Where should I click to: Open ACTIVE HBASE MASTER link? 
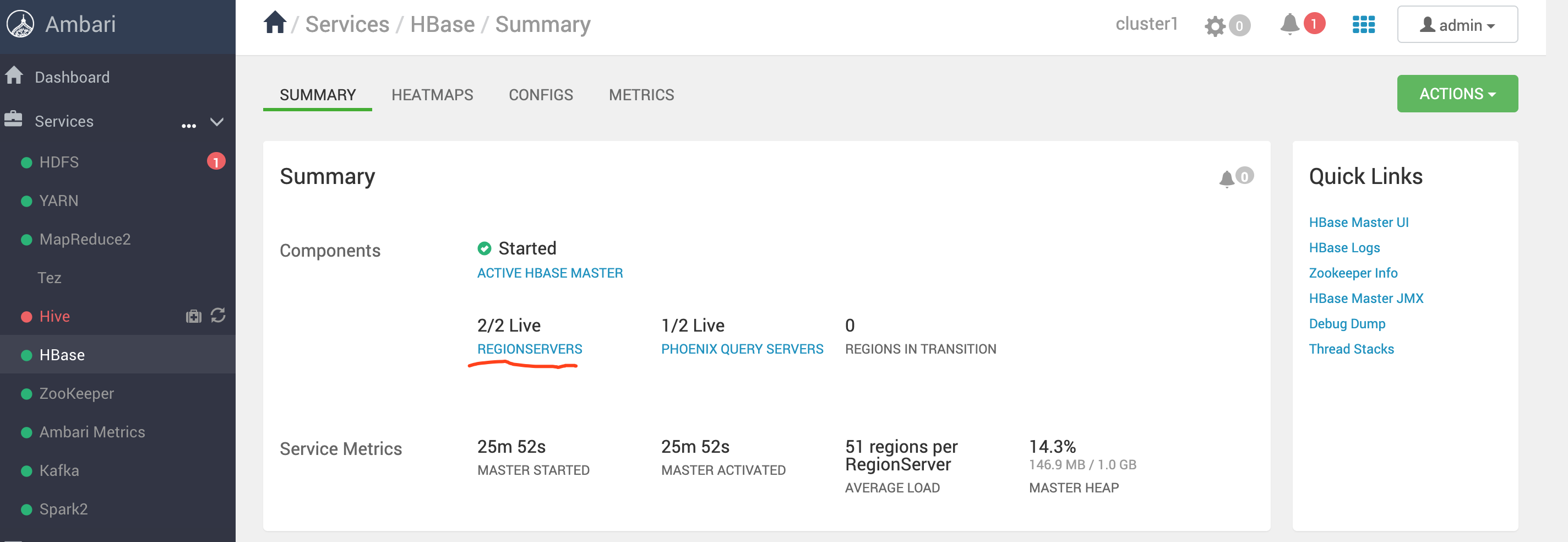549,273
